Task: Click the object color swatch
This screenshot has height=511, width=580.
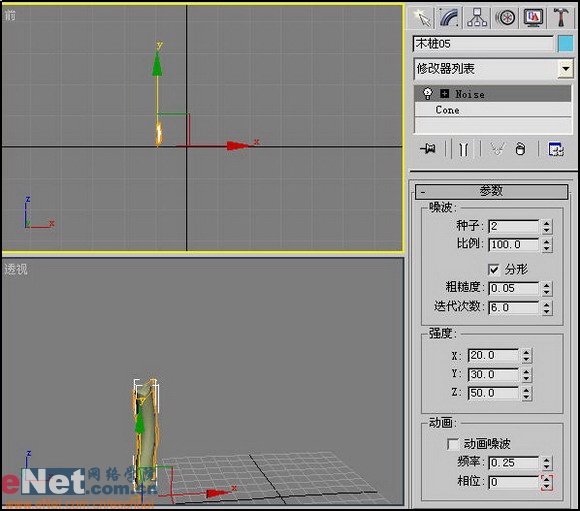Action: pyautogui.click(x=565, y=44)
